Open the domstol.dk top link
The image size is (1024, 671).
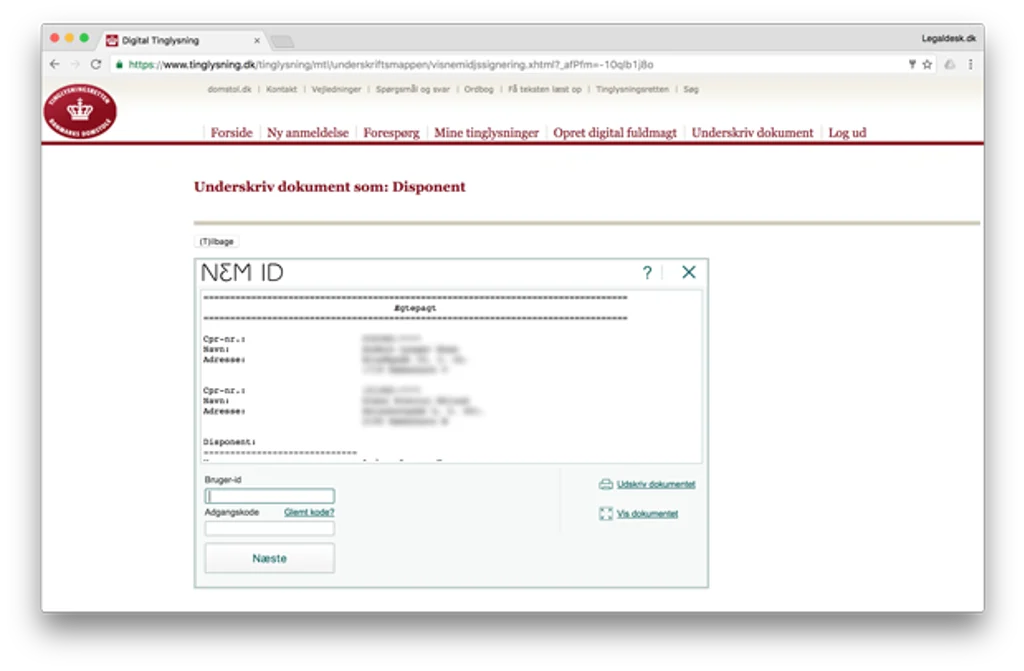point(229,90)
